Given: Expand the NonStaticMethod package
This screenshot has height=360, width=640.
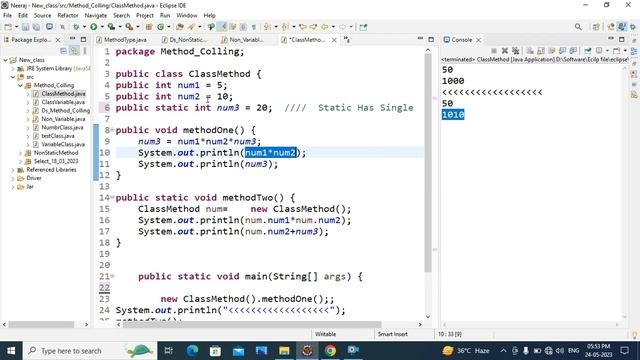Looking at the screenshot, I should [20, 153].
